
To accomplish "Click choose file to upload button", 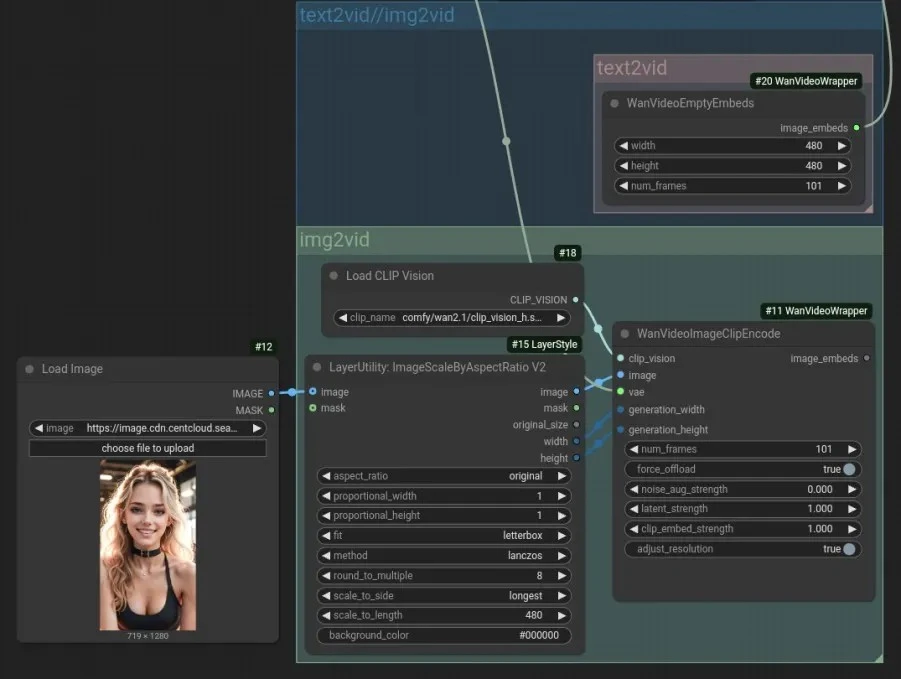I will click(x=148, y=448).
